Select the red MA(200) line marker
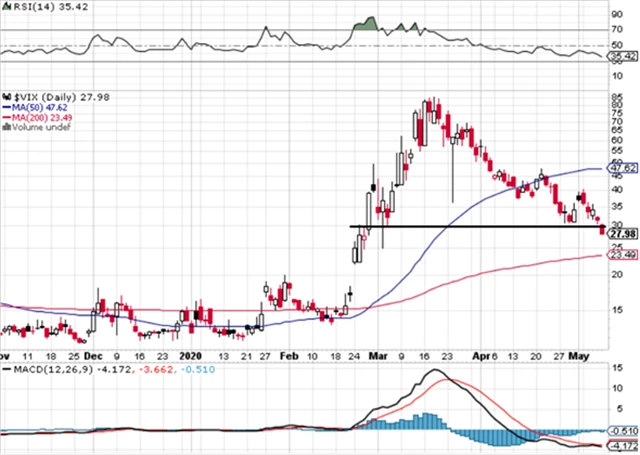This screenshot has height=455, width=640. pos(5,116)
